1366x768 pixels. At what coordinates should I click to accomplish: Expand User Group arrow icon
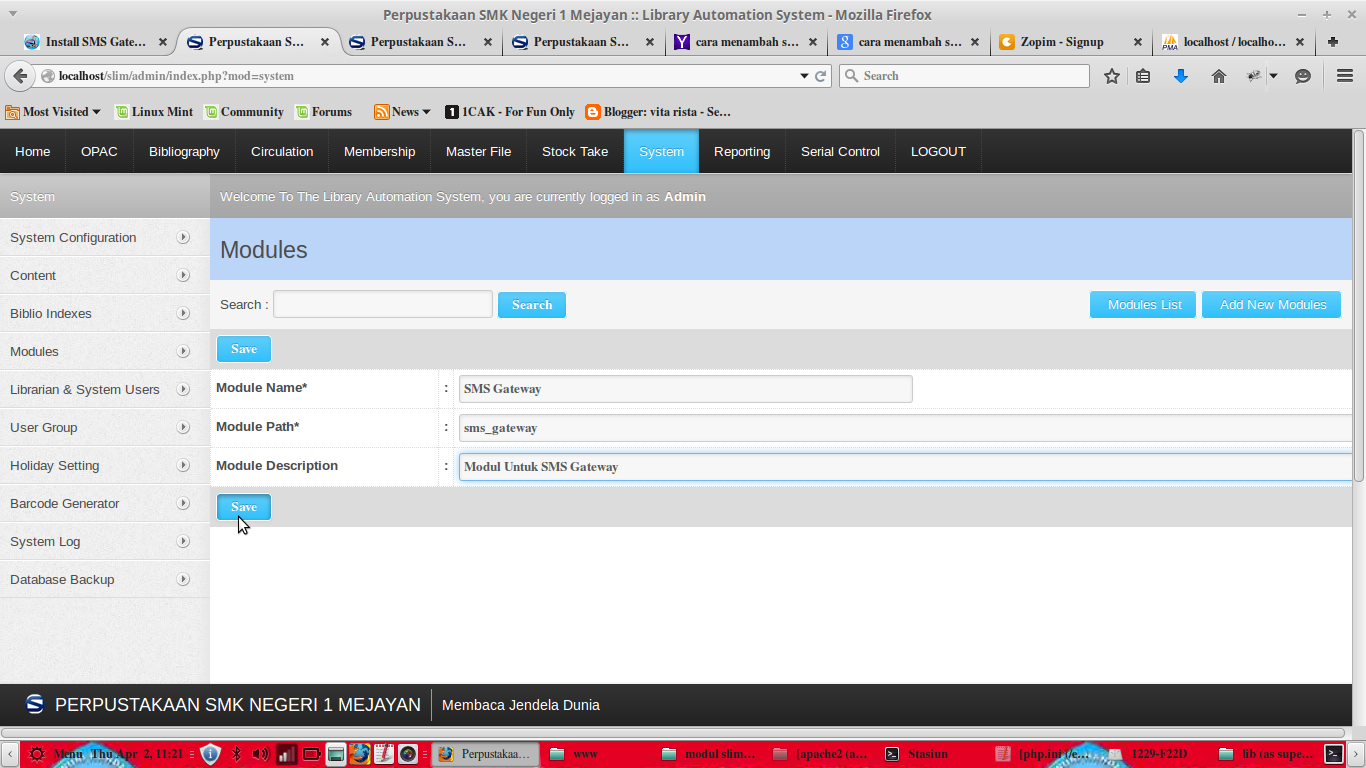tap(183, 427)
